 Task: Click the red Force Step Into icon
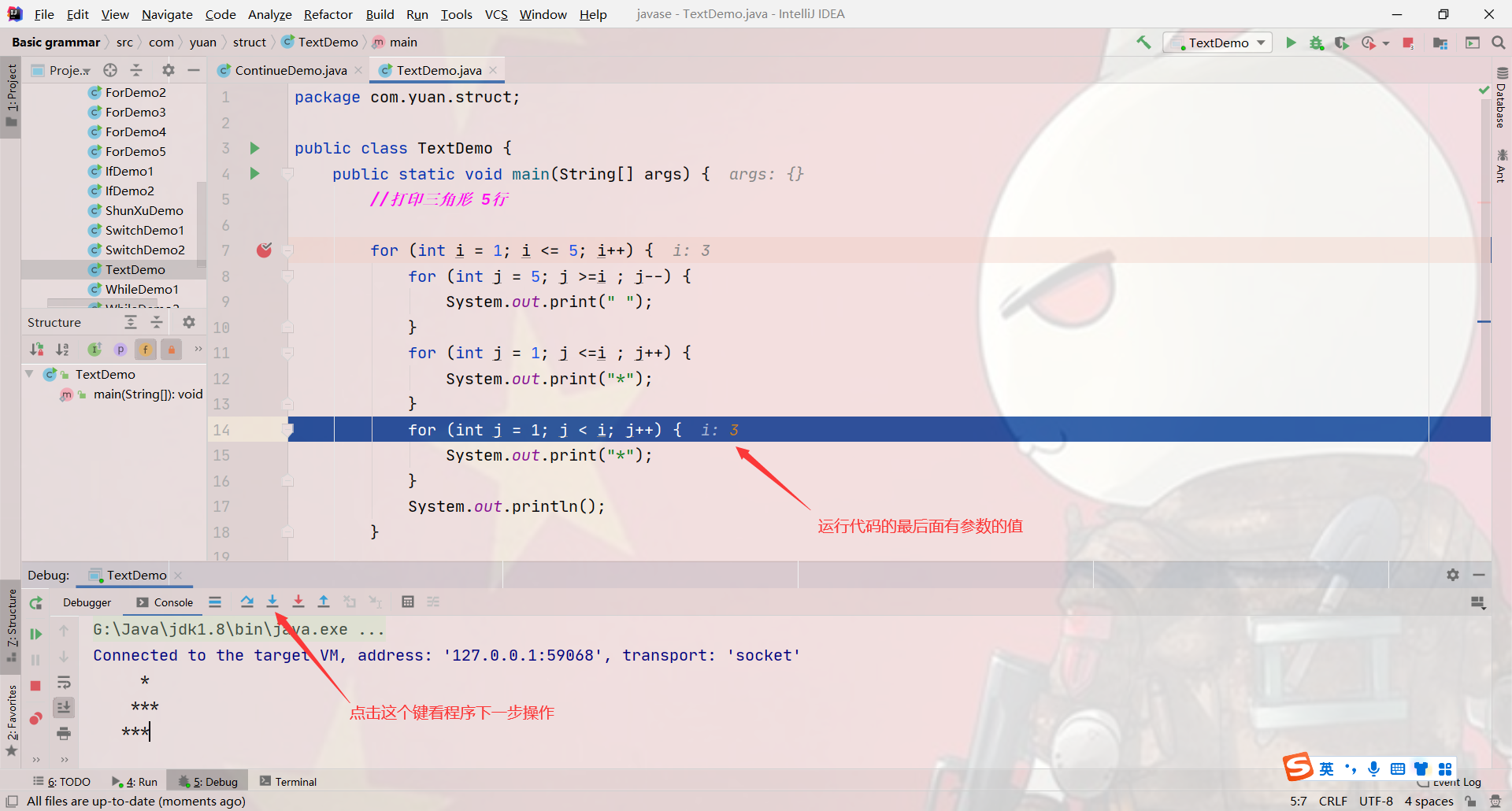298,602
